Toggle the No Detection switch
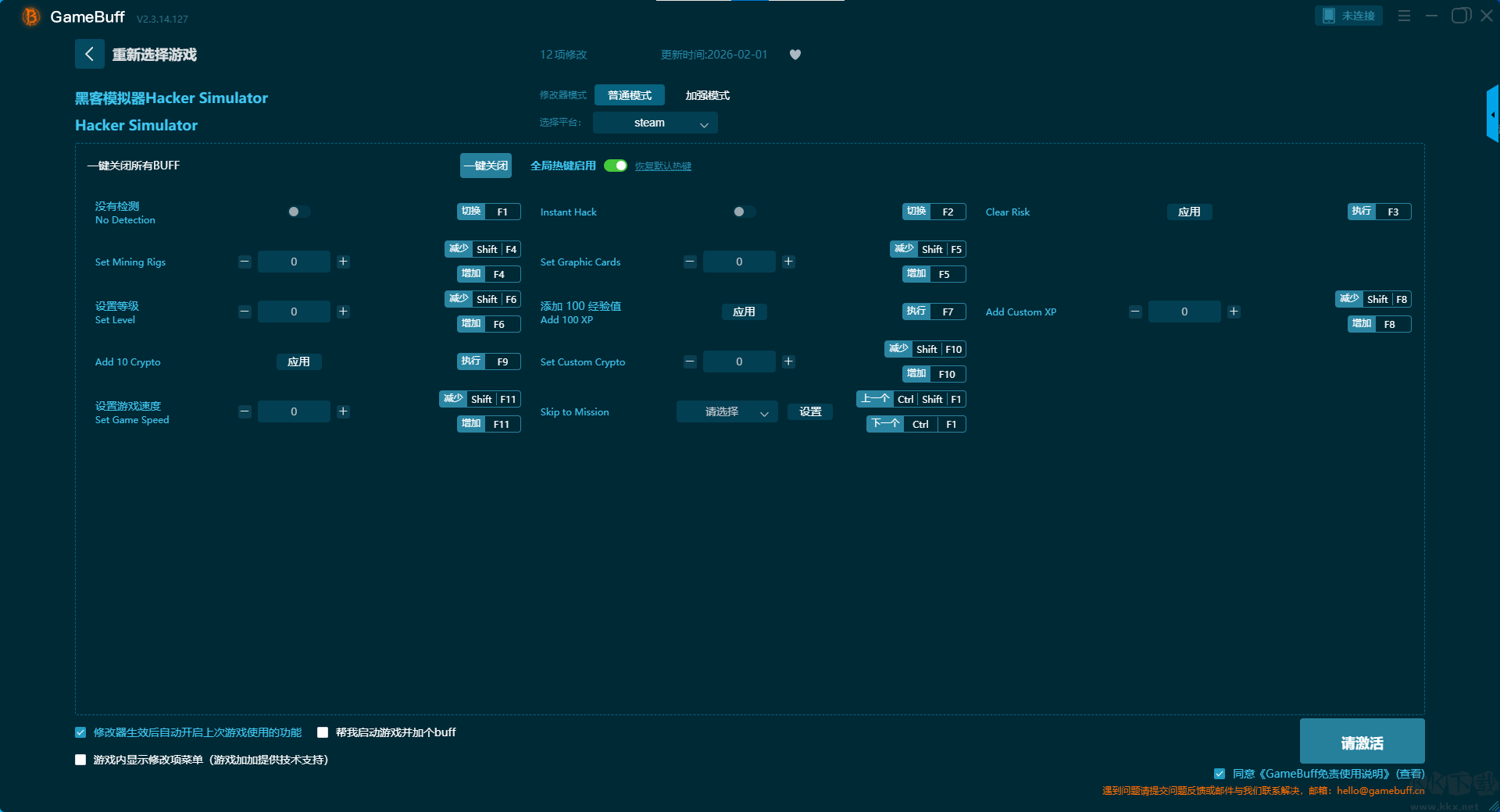1500x812 pixels. [x=298, y=212]
